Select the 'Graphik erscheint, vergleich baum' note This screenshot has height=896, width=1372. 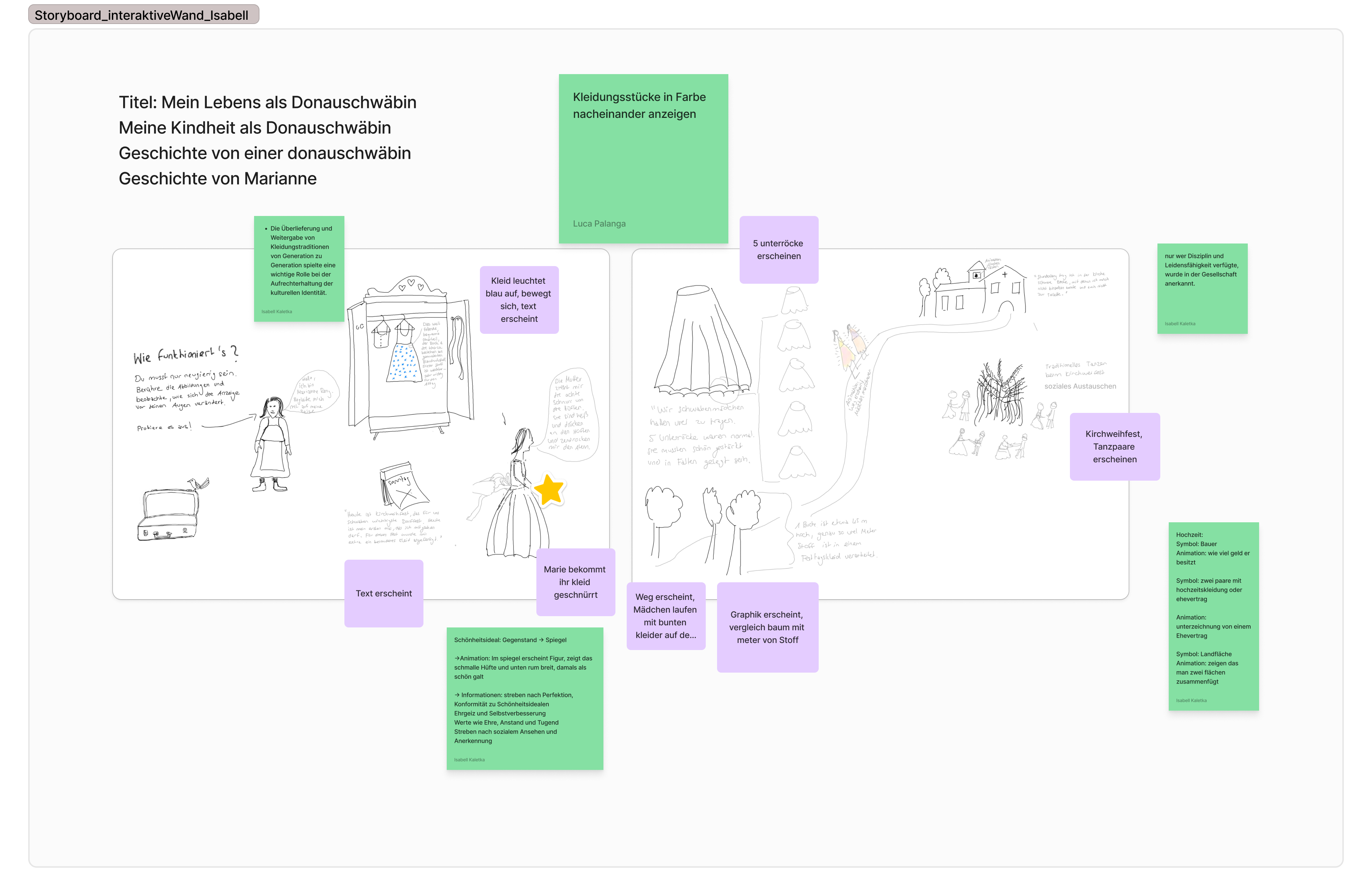click(767, 627)
